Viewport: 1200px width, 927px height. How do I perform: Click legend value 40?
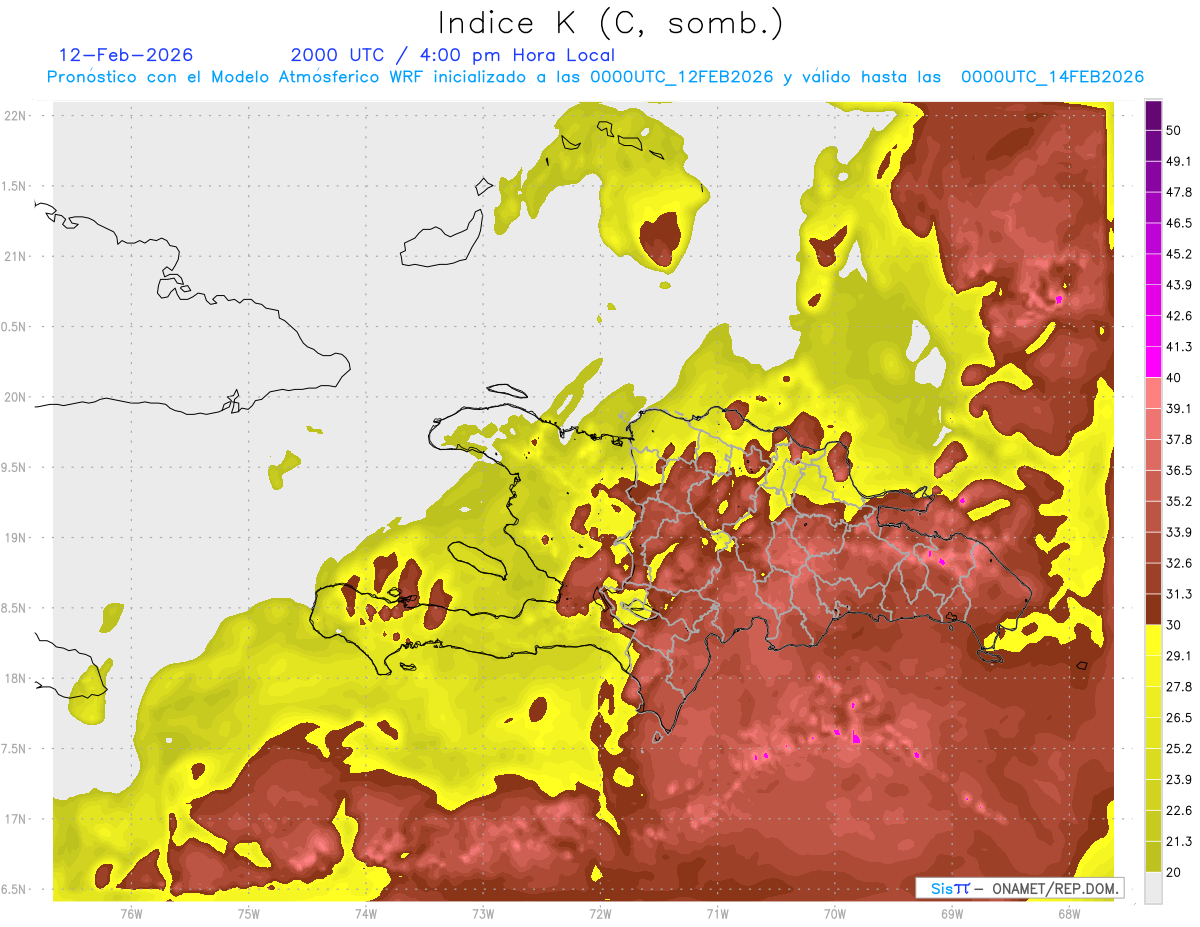point(1174,378)
